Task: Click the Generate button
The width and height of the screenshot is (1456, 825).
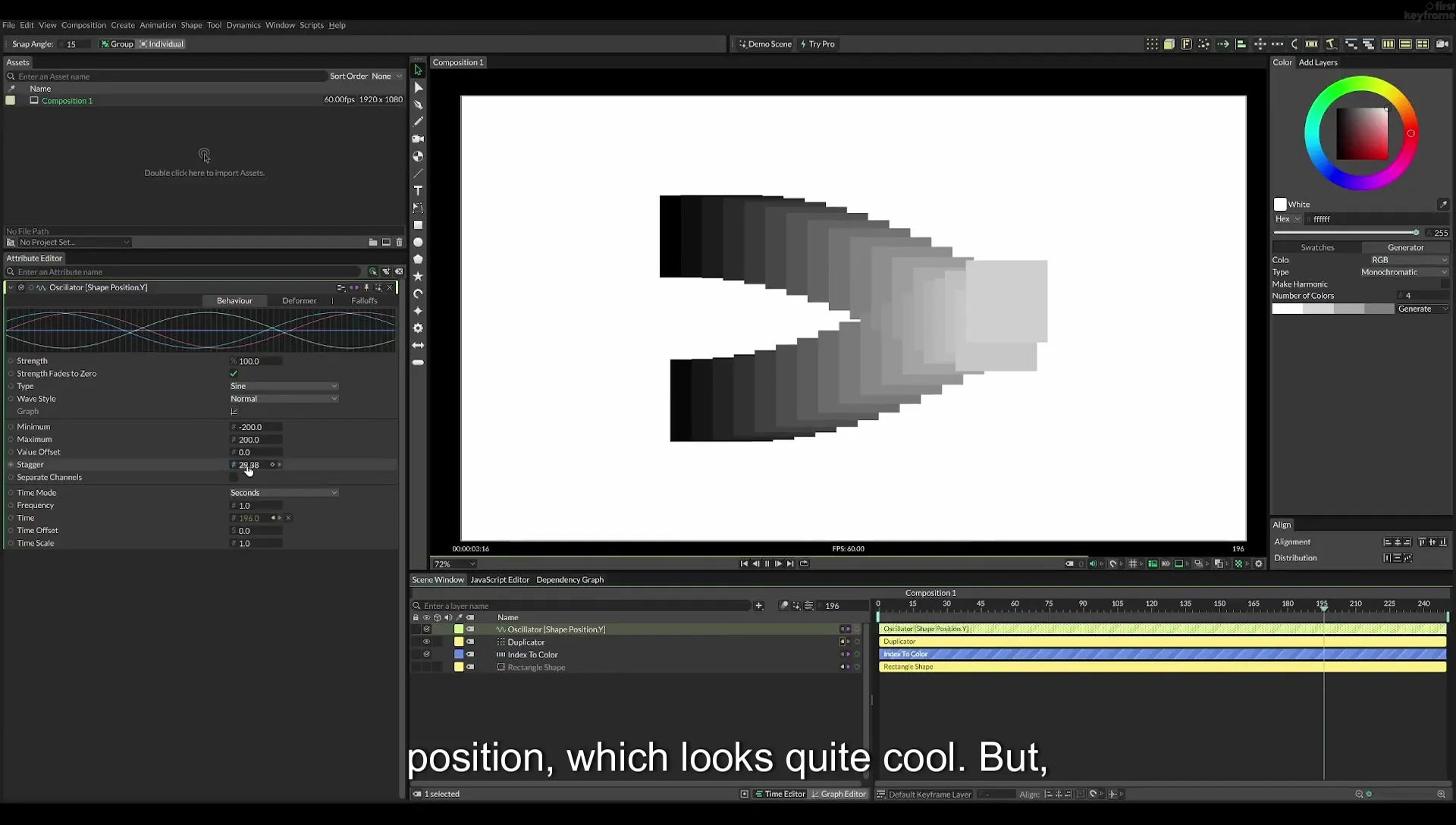Action: [x=1422, y=309]
